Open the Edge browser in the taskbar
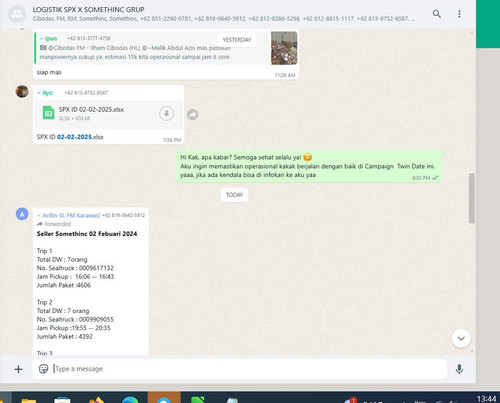 [x=130, y=399]
